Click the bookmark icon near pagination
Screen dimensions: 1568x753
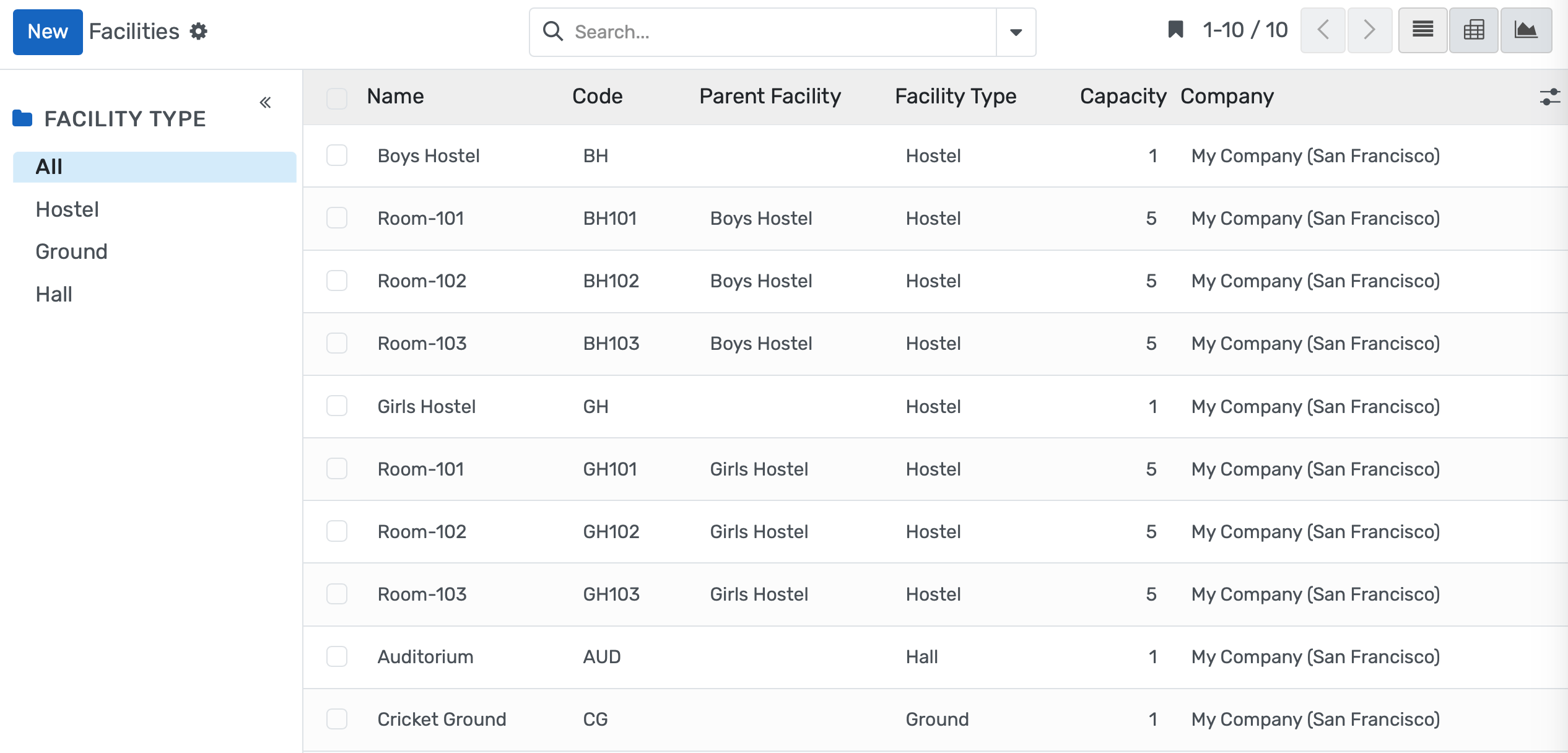[x=1176, y=29]
